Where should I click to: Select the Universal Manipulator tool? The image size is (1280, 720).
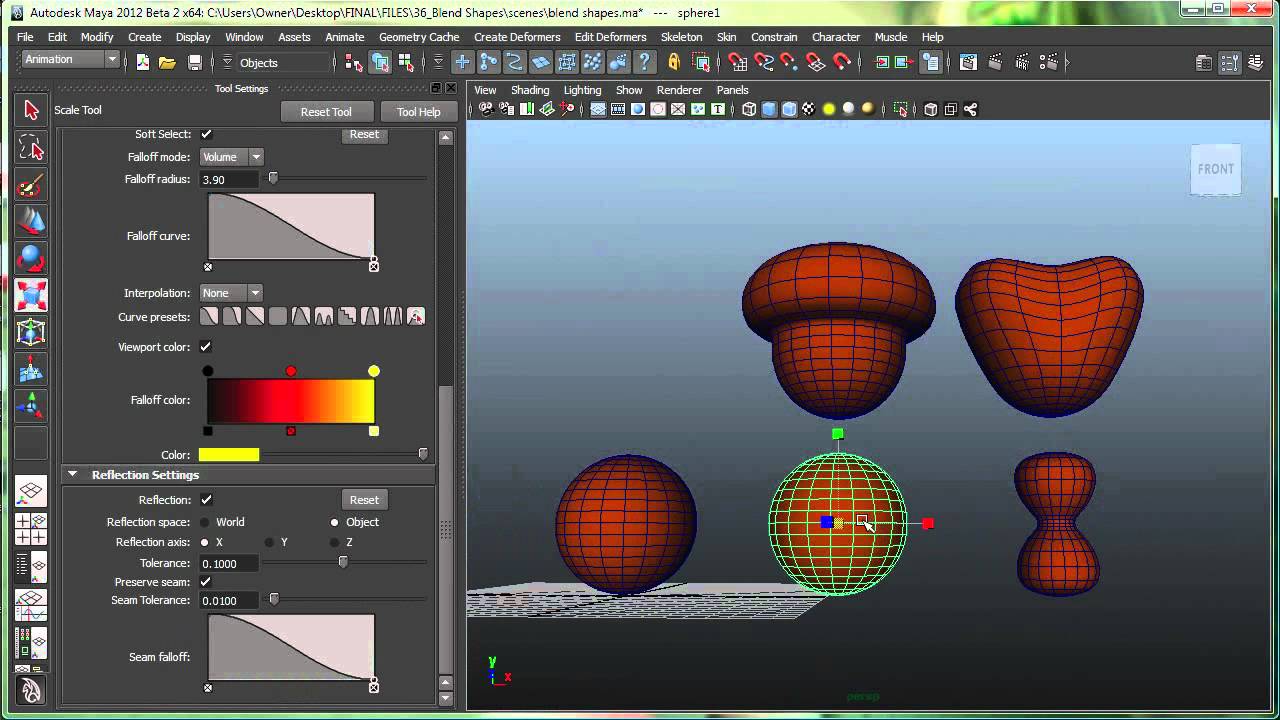point(31,333)
